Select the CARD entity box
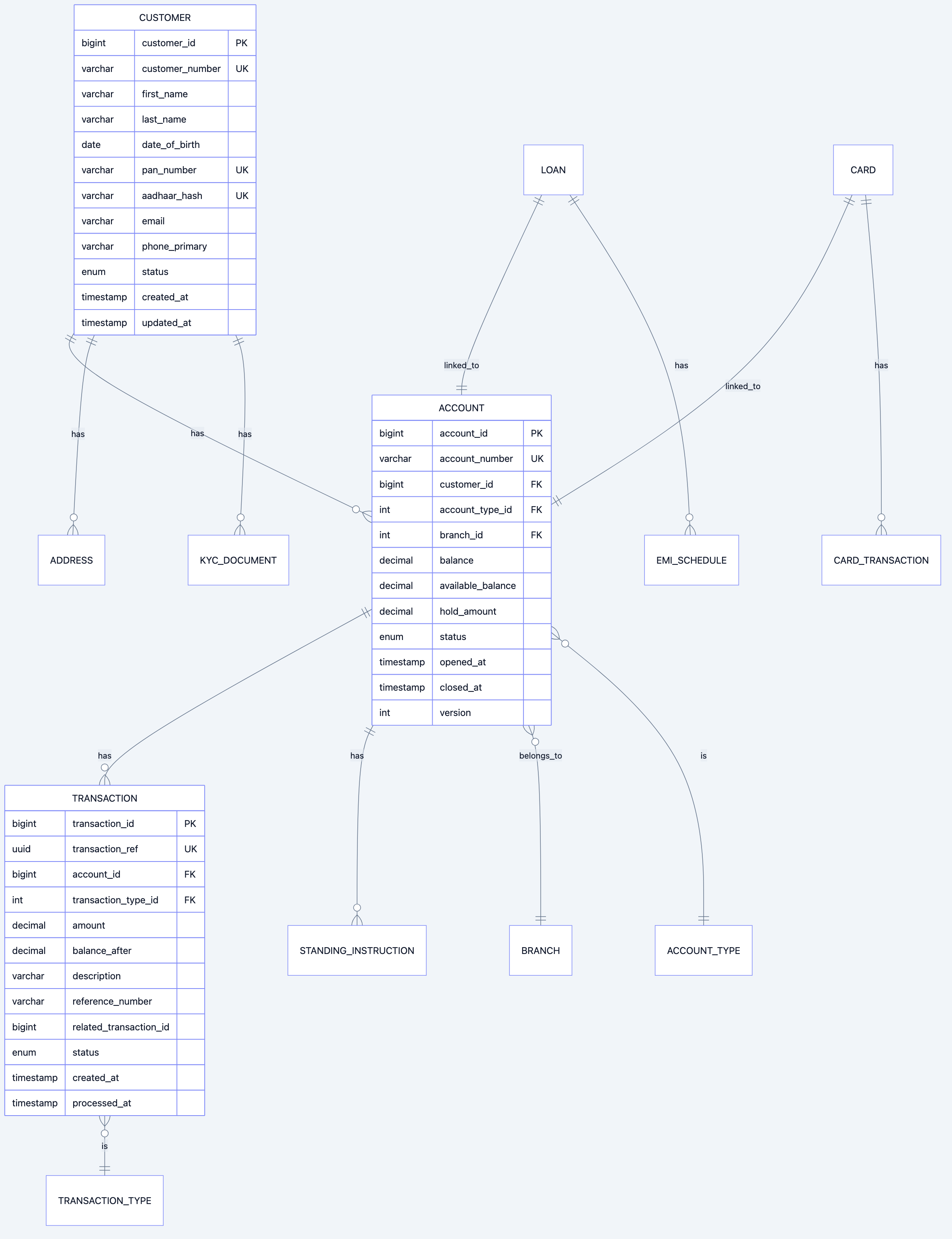Screen dimensions: 952x1239 (863, 169)
